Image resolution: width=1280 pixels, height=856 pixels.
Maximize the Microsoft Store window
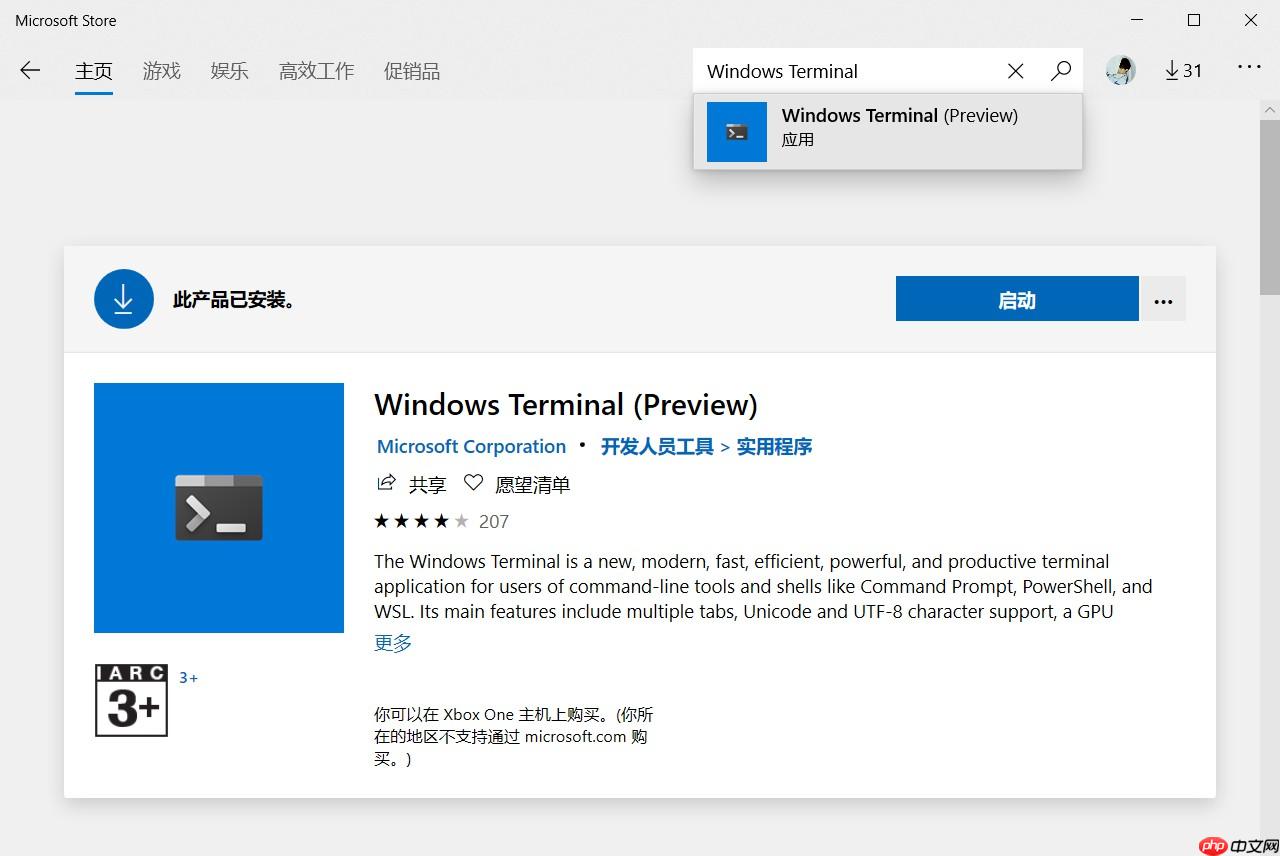point(1194,20)
